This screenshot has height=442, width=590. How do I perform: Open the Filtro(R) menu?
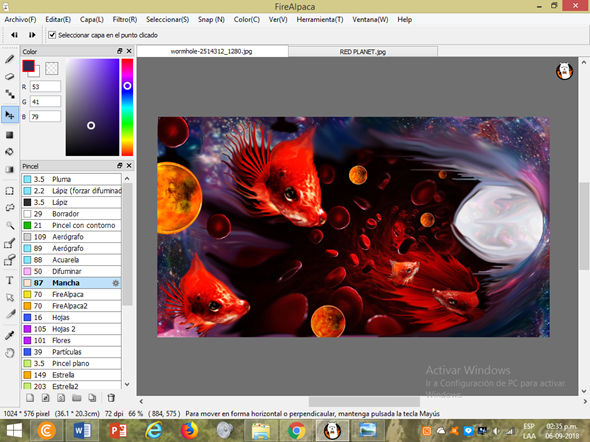coord(125,20)
